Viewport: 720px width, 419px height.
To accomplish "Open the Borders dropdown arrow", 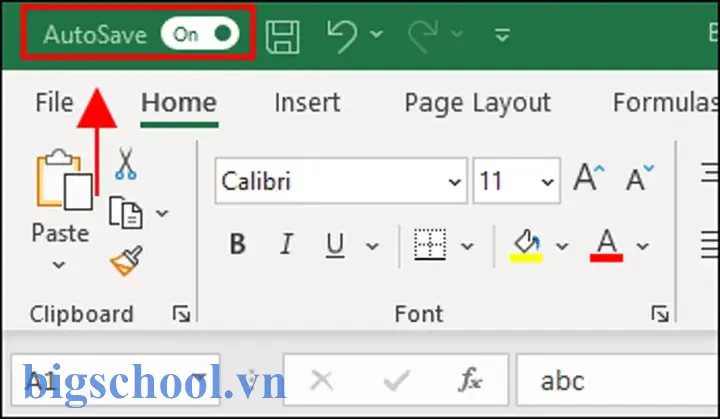I will tap(467, 246).
